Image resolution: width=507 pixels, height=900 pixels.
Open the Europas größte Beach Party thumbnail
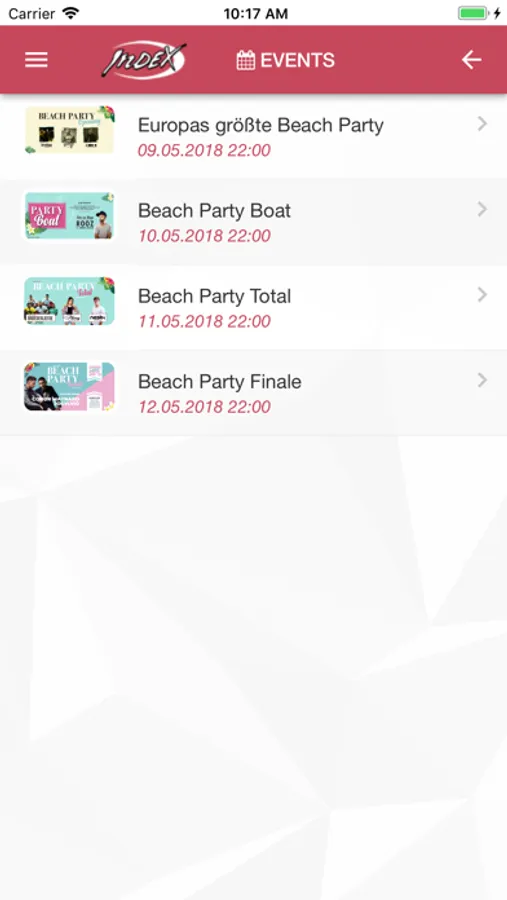(69, 130)
